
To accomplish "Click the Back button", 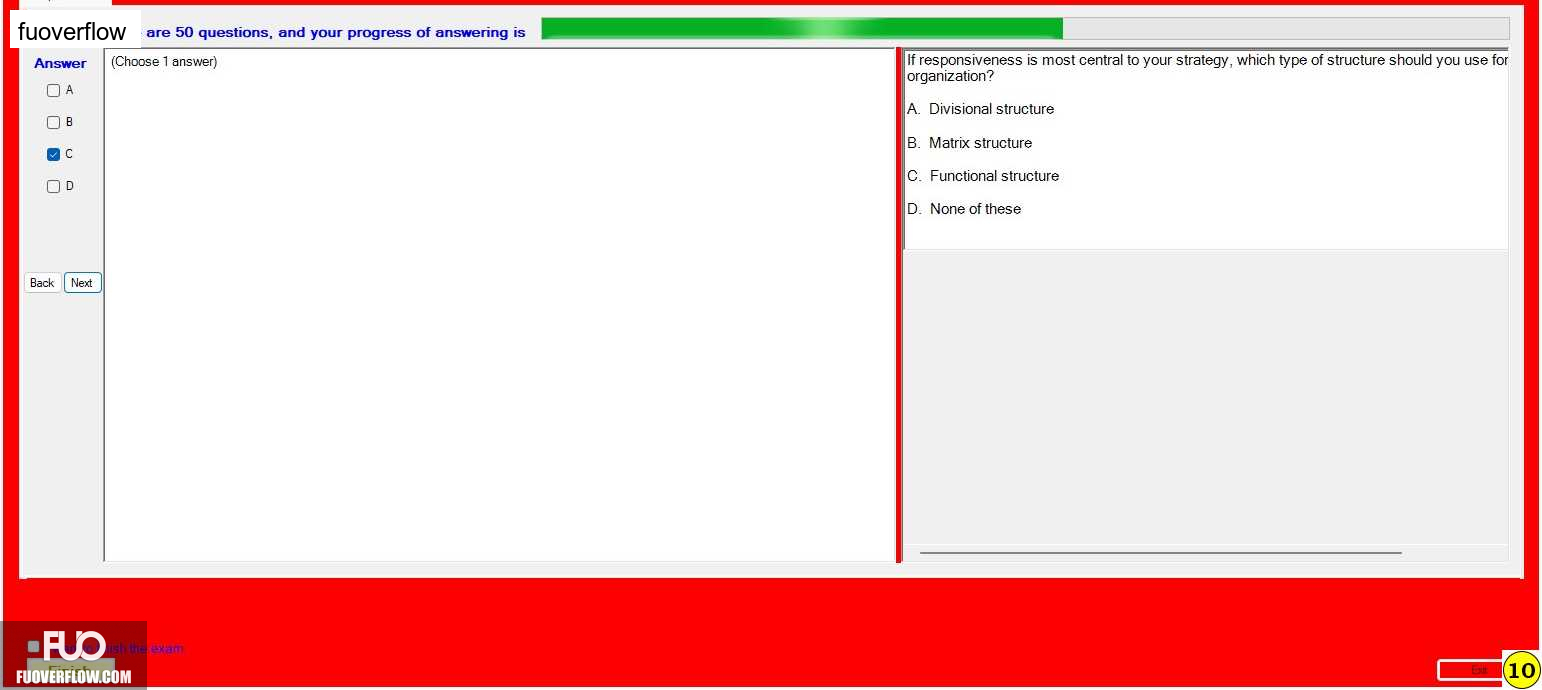I will click(42, 283).
